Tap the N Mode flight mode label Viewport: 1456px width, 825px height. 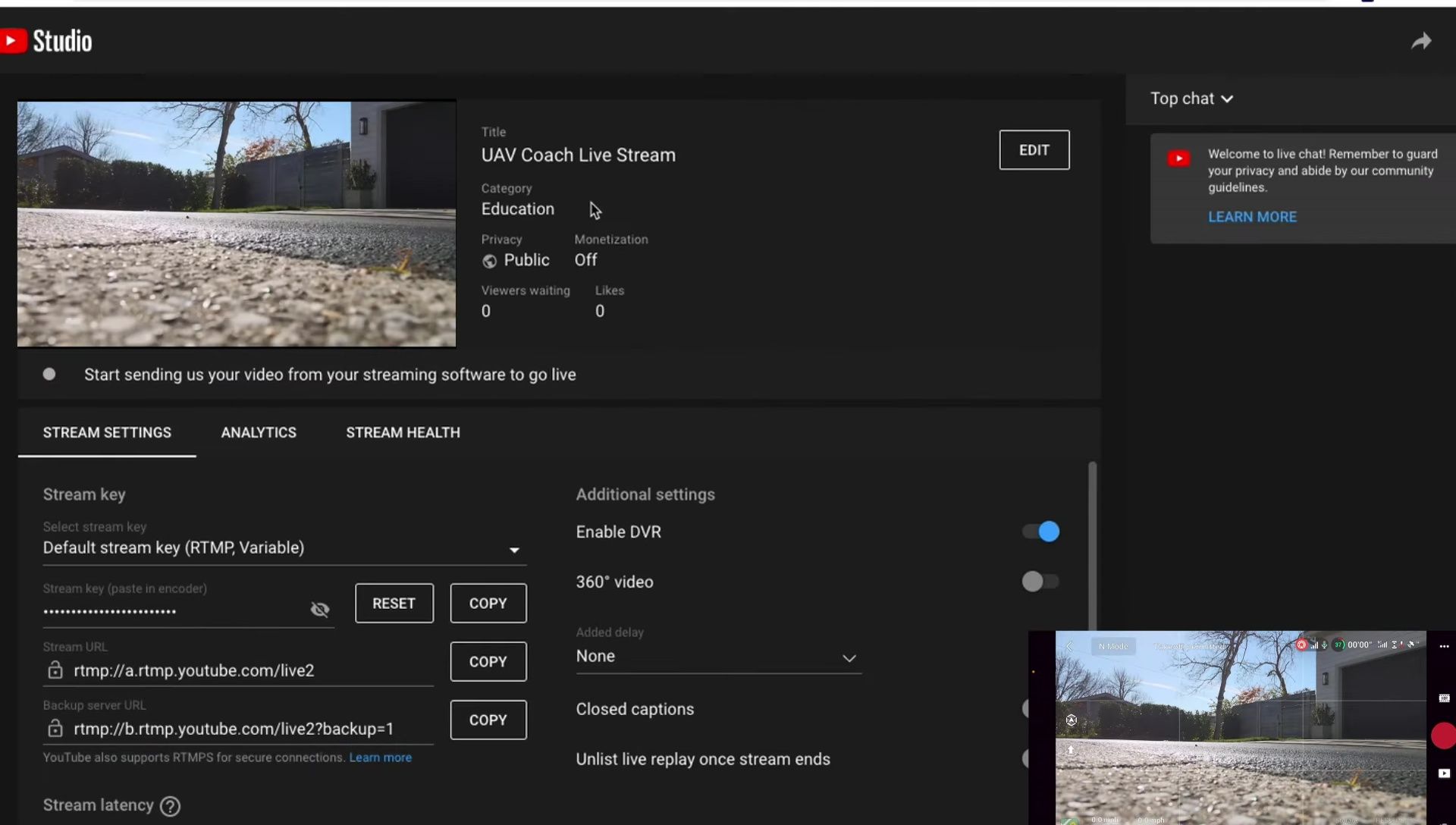1113,646
